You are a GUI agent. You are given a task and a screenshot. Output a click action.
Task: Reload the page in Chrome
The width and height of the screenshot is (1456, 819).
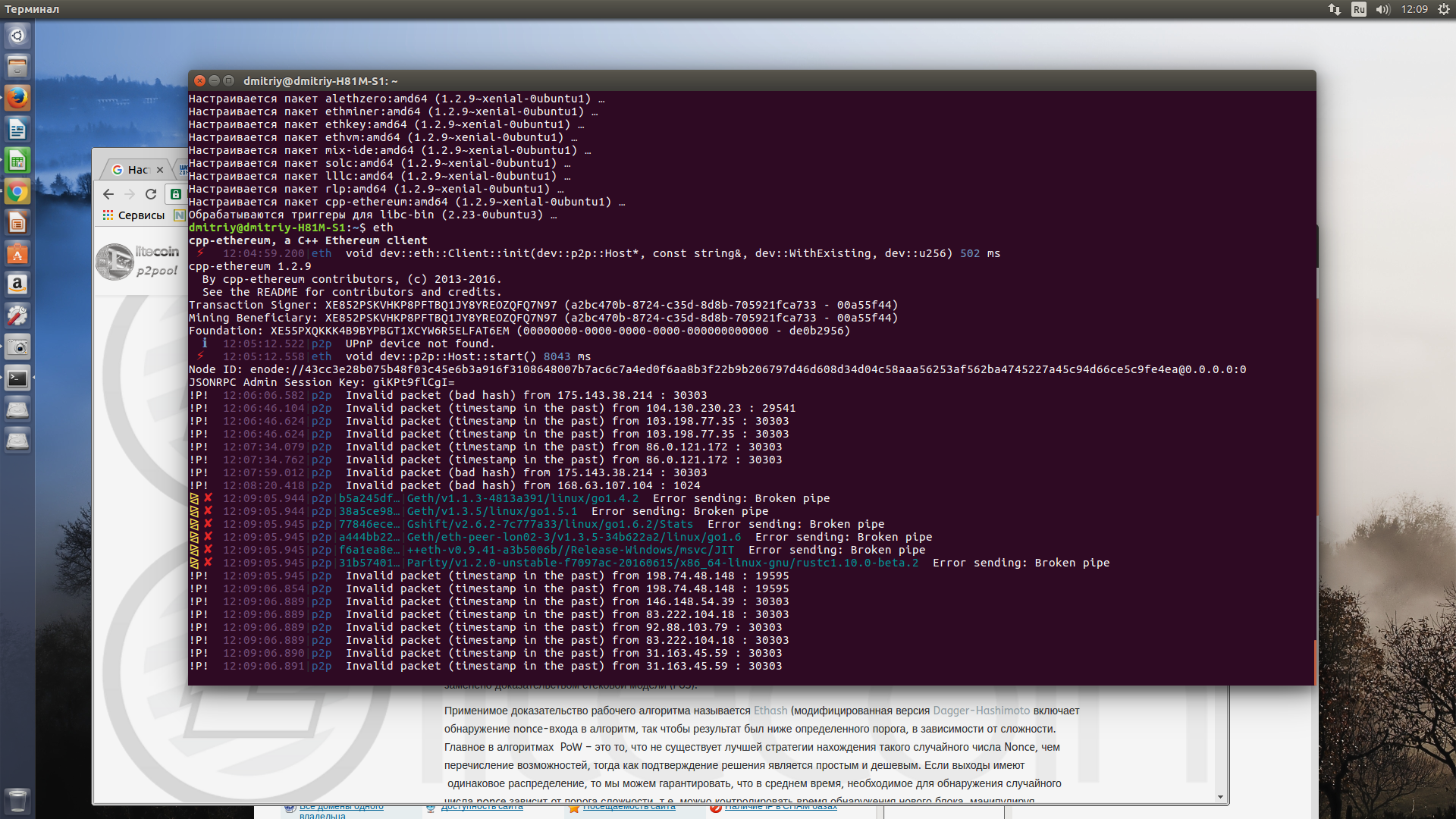[x=151, y=194]
